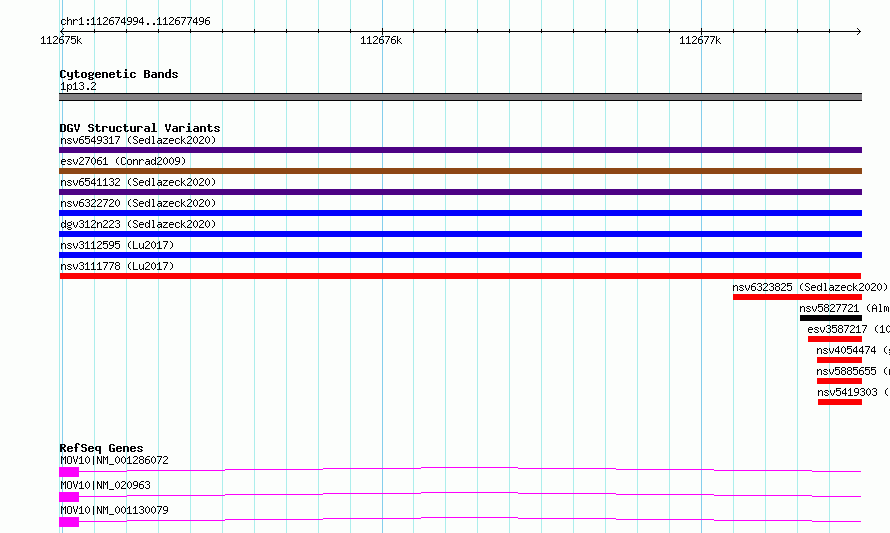
Task: Open variant nsv6549317 (Sedlazeck2020) label
Action: click(138, 140)
